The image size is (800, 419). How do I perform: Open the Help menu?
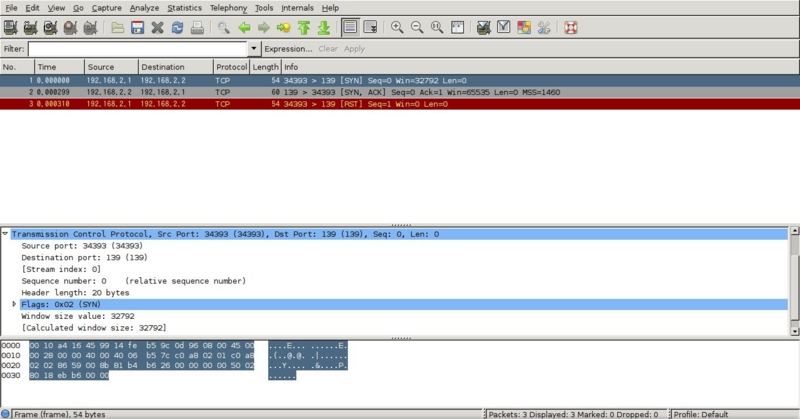coord(330,8)
